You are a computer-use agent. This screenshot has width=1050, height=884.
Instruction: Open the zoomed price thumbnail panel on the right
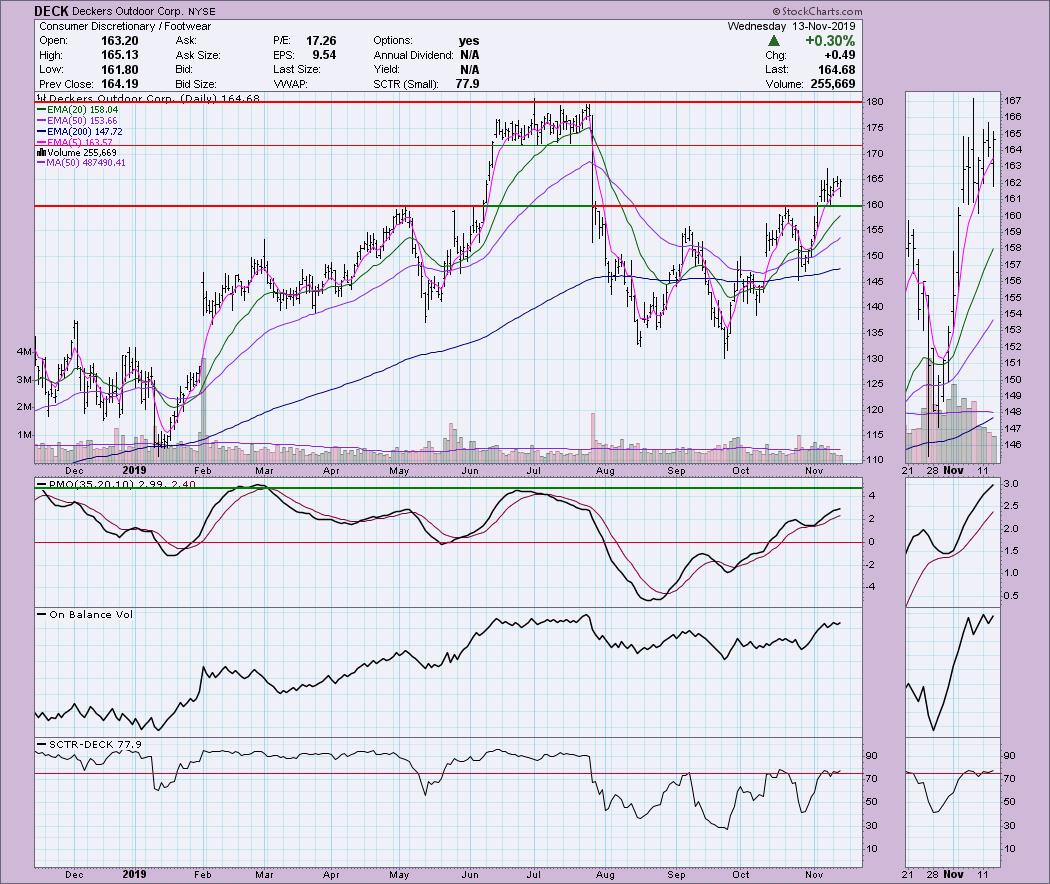click(952, 277)
